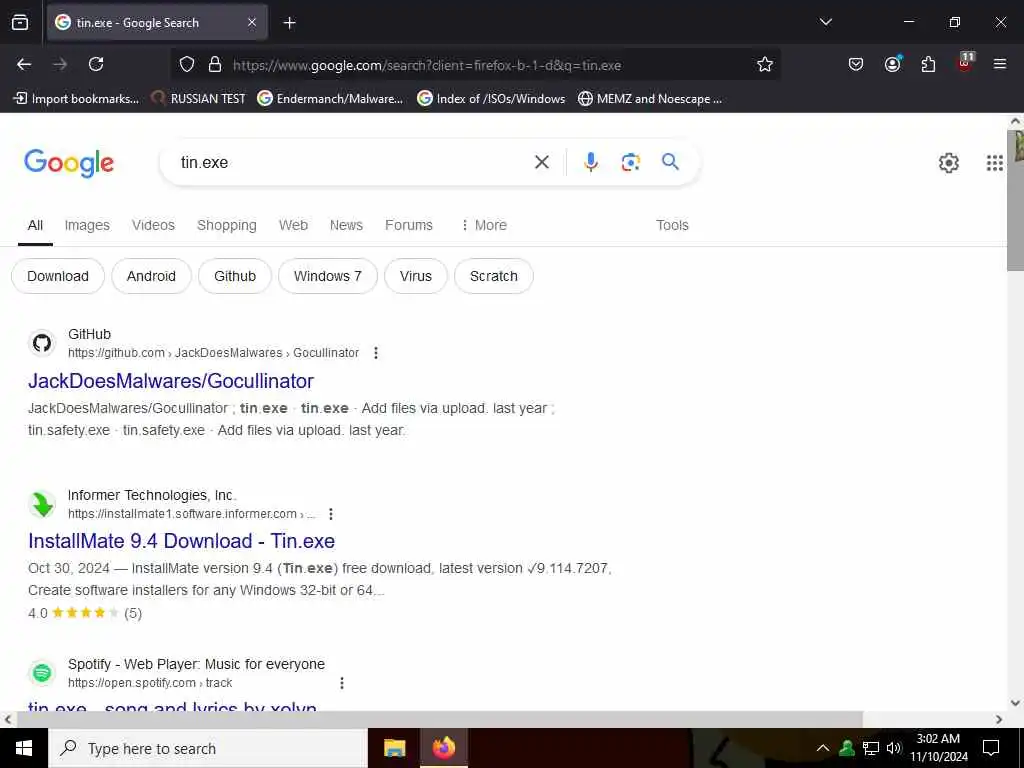Click the Google logo
The width and height of the screenshot is (1024, 768).
point(69,163)
